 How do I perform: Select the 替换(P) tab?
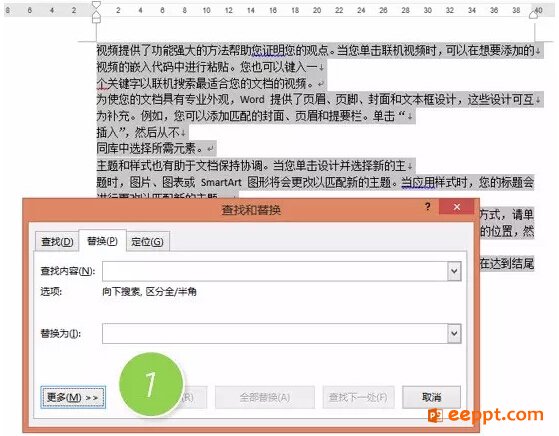coord(102,241)
